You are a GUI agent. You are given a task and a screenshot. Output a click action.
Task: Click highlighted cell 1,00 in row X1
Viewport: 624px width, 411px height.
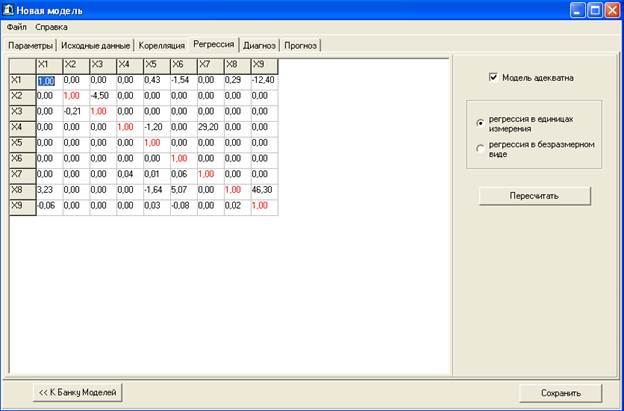click(49, 82)
